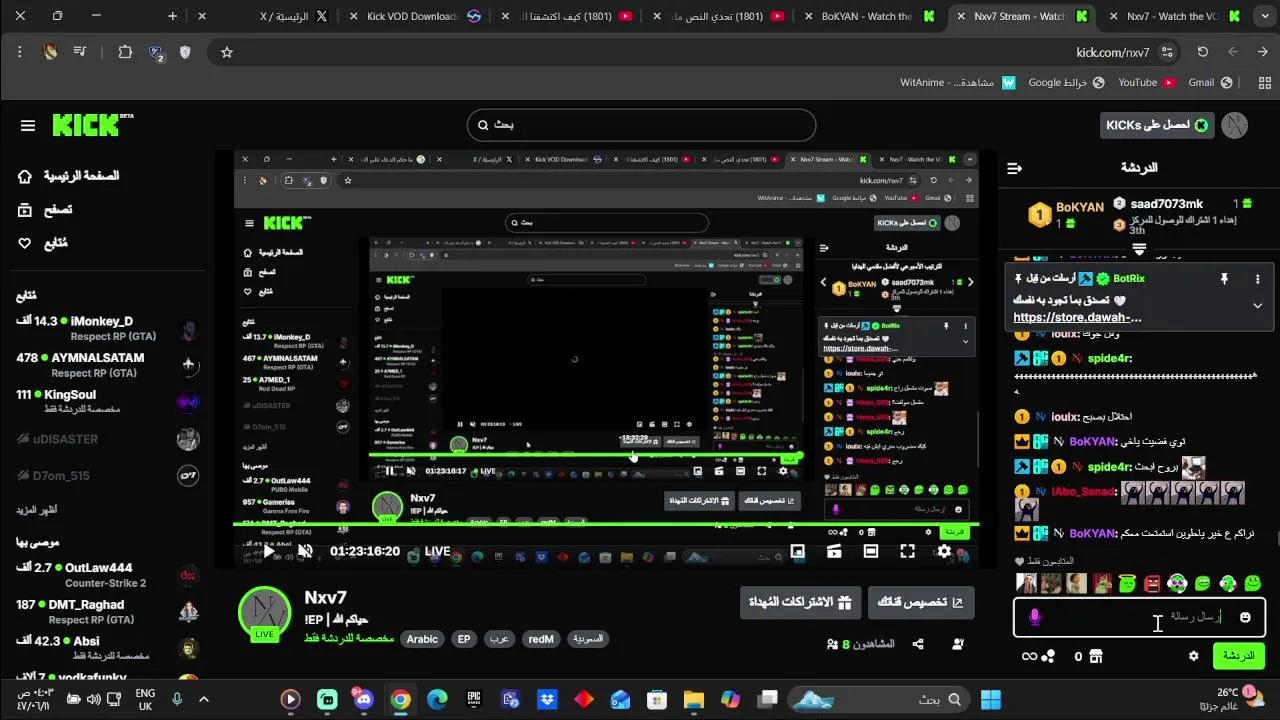Click the follow user icon
Screen dimensions: 1280x720
click(x=959, y=644)
